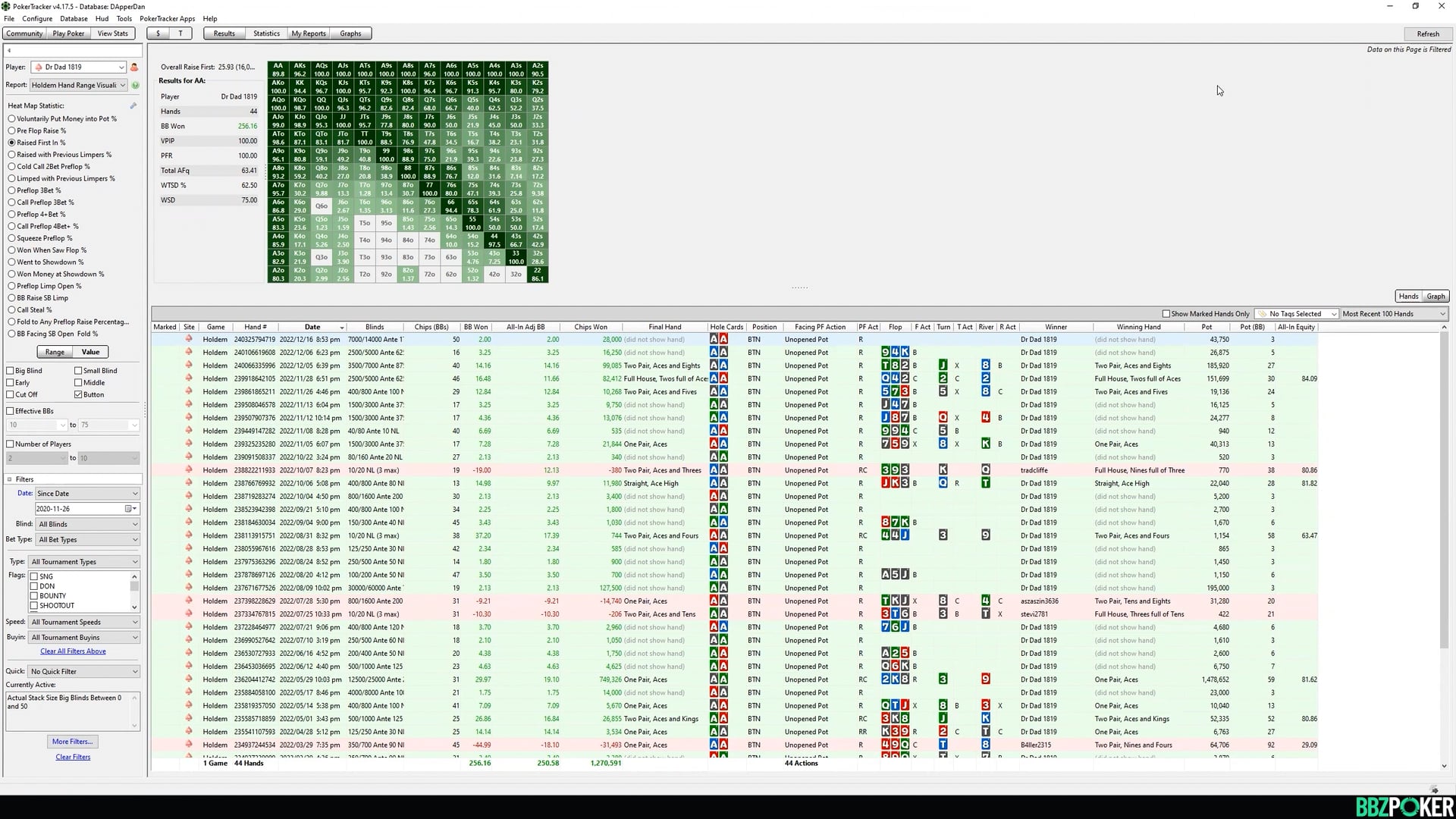
Task: Uncheck the Button position checkbox
Action: [x=78, y=394]
